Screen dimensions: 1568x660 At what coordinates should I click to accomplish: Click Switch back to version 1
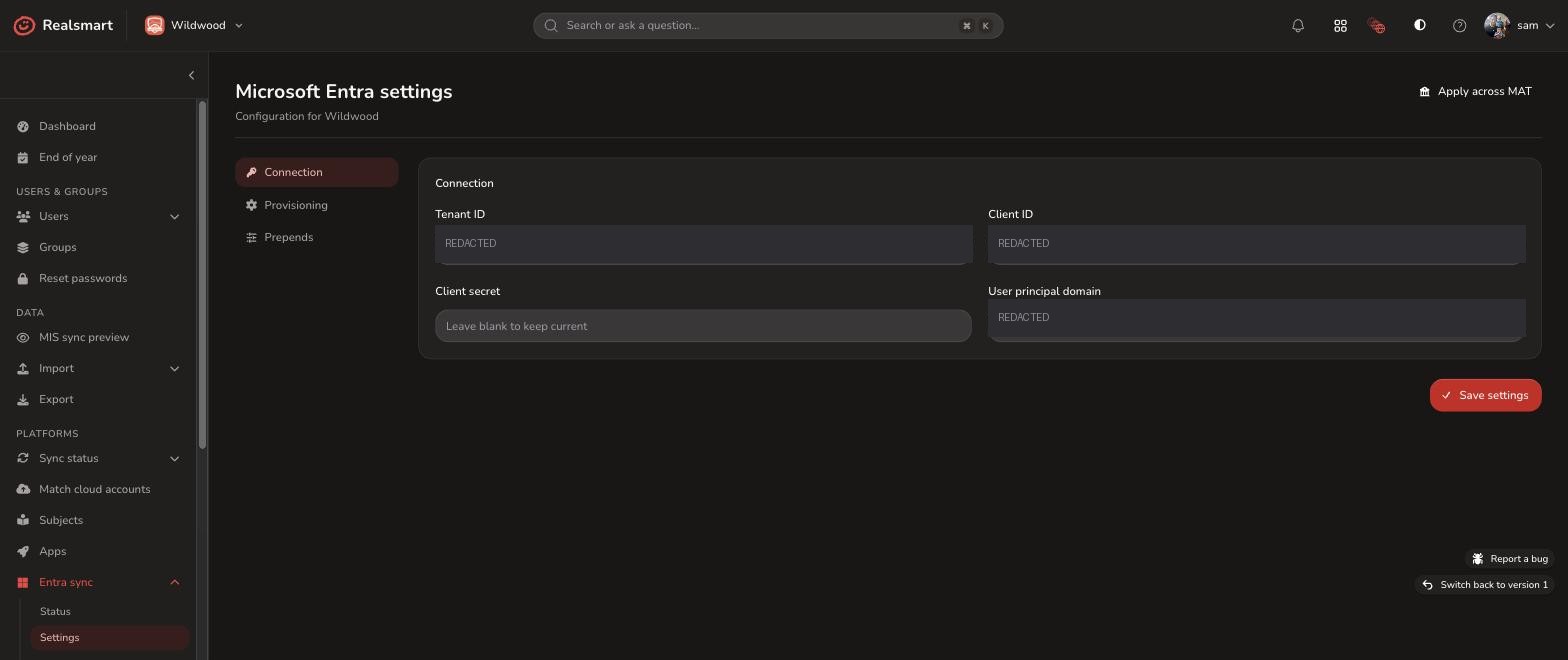(x=1484, y=585)
